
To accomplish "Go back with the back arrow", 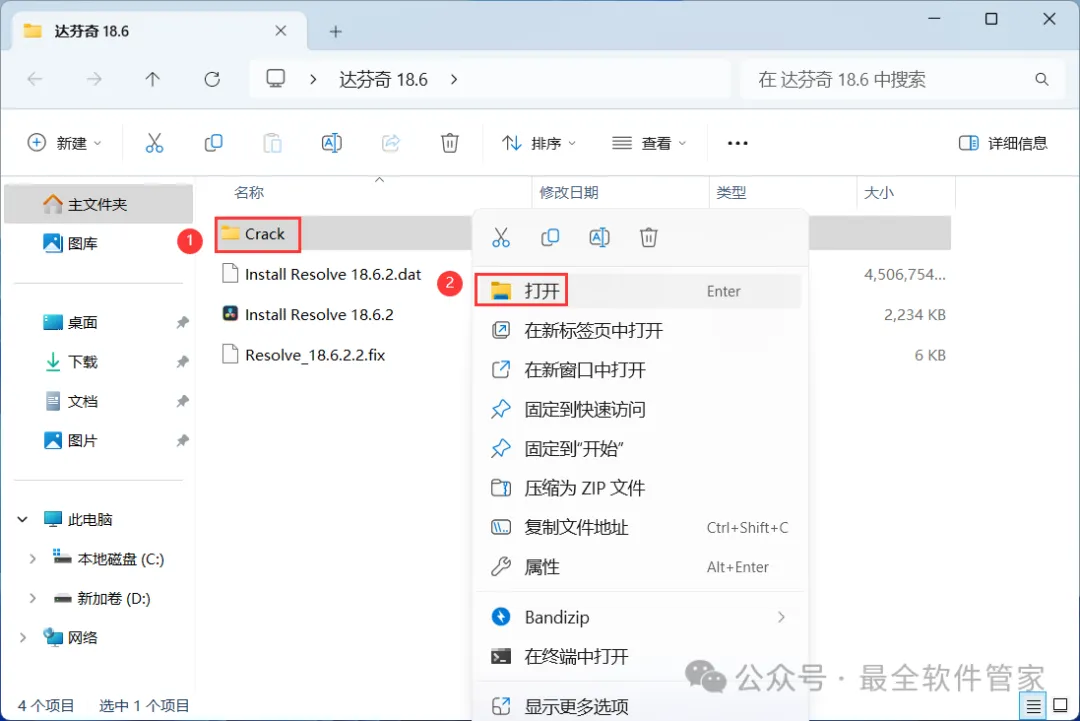I will (35, 79).
